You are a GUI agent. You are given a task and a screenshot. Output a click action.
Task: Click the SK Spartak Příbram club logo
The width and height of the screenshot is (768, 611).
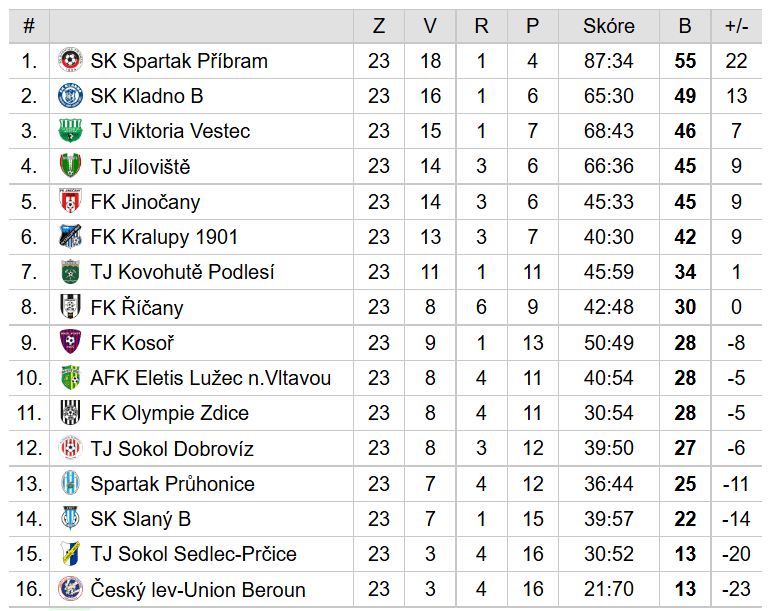(x=70, y=61)
